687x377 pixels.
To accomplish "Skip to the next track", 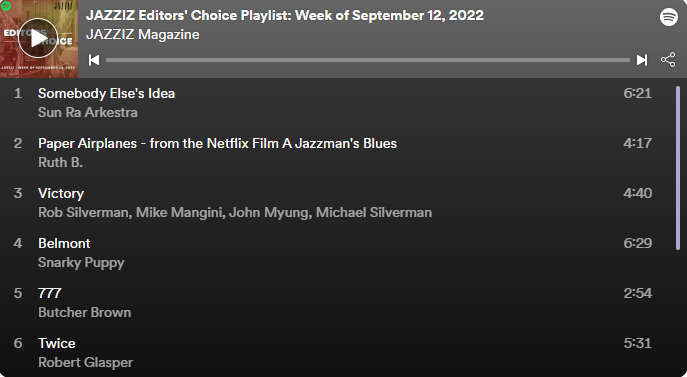I will pos(642,60).
